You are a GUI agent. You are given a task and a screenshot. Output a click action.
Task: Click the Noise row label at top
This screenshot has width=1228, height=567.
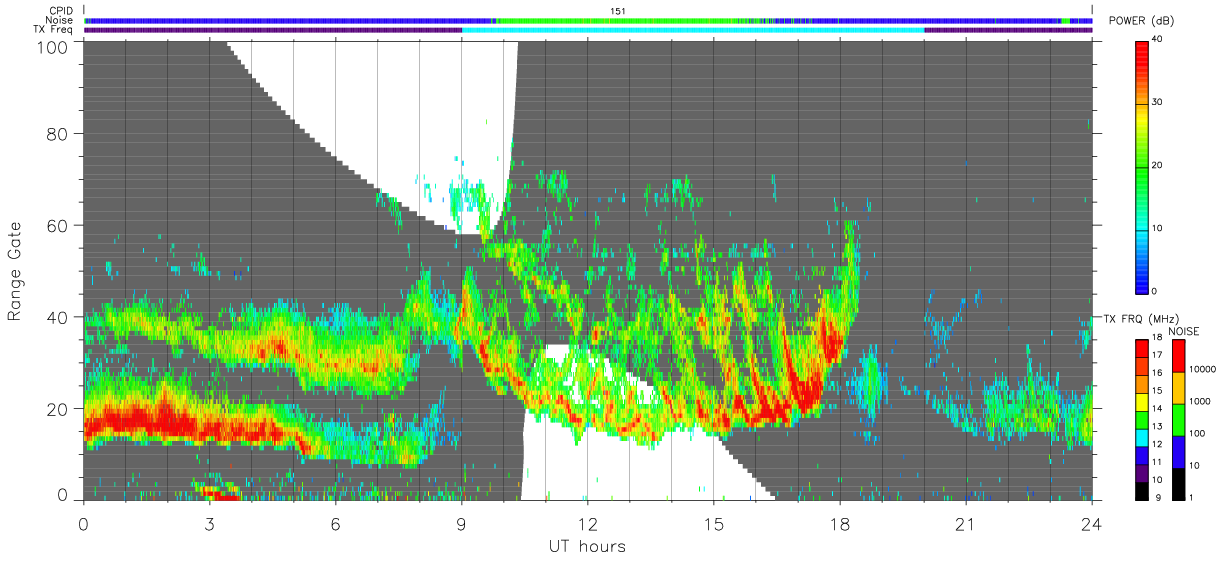point(60,20)
